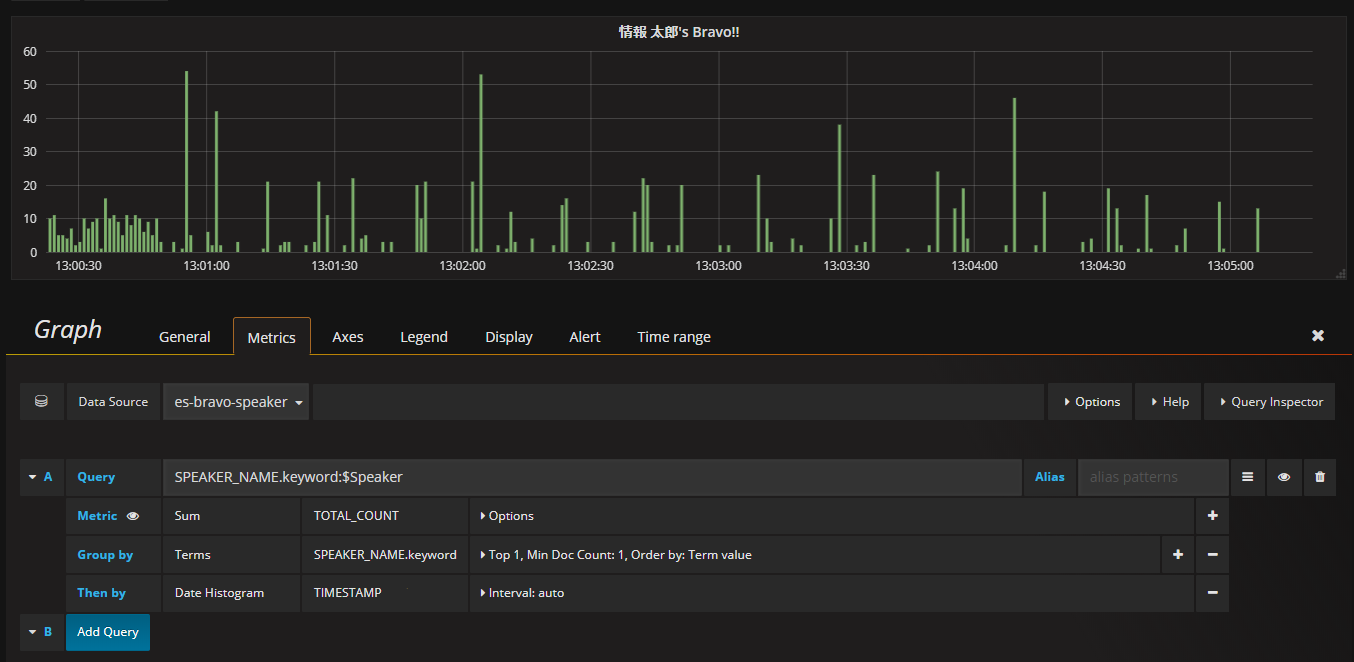The width and height of the screenshot is (1354, 662).
Task: Open query A hamburger menu icon
Action: click(1247, 477)
